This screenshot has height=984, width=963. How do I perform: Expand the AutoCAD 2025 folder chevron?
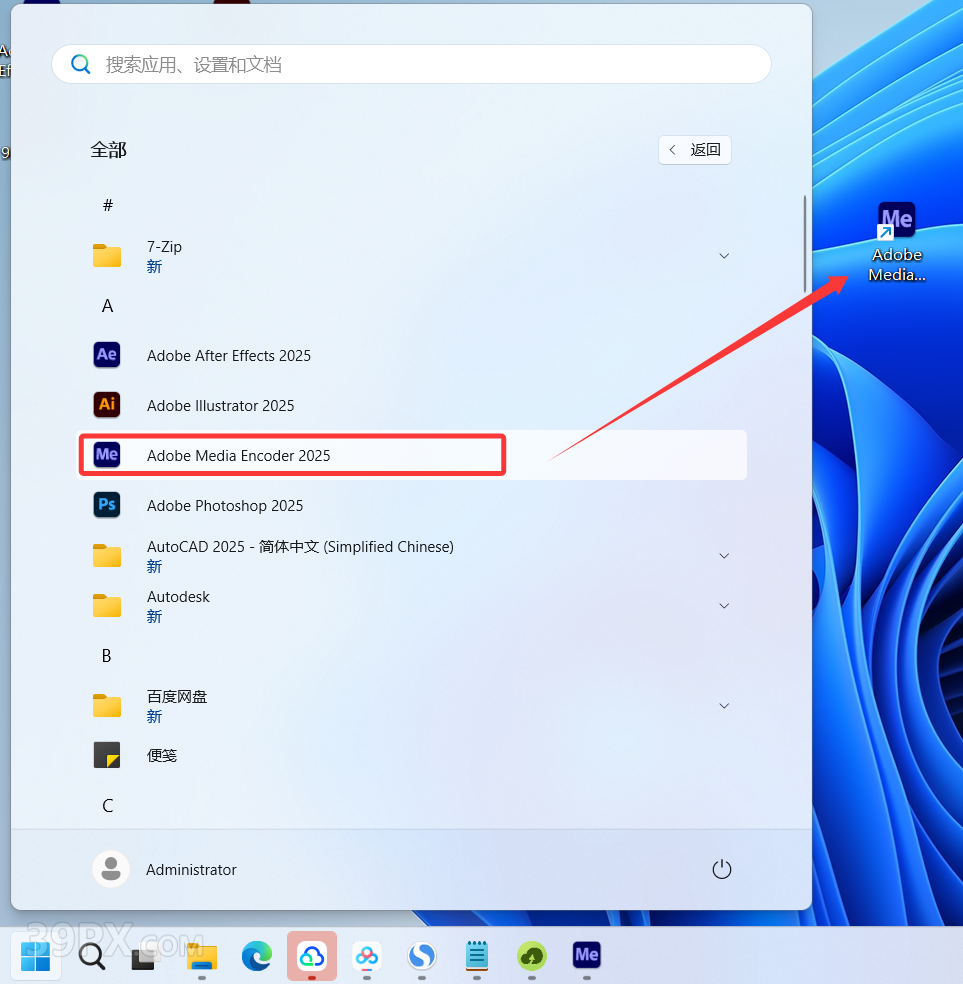click(x=724, y=555)
